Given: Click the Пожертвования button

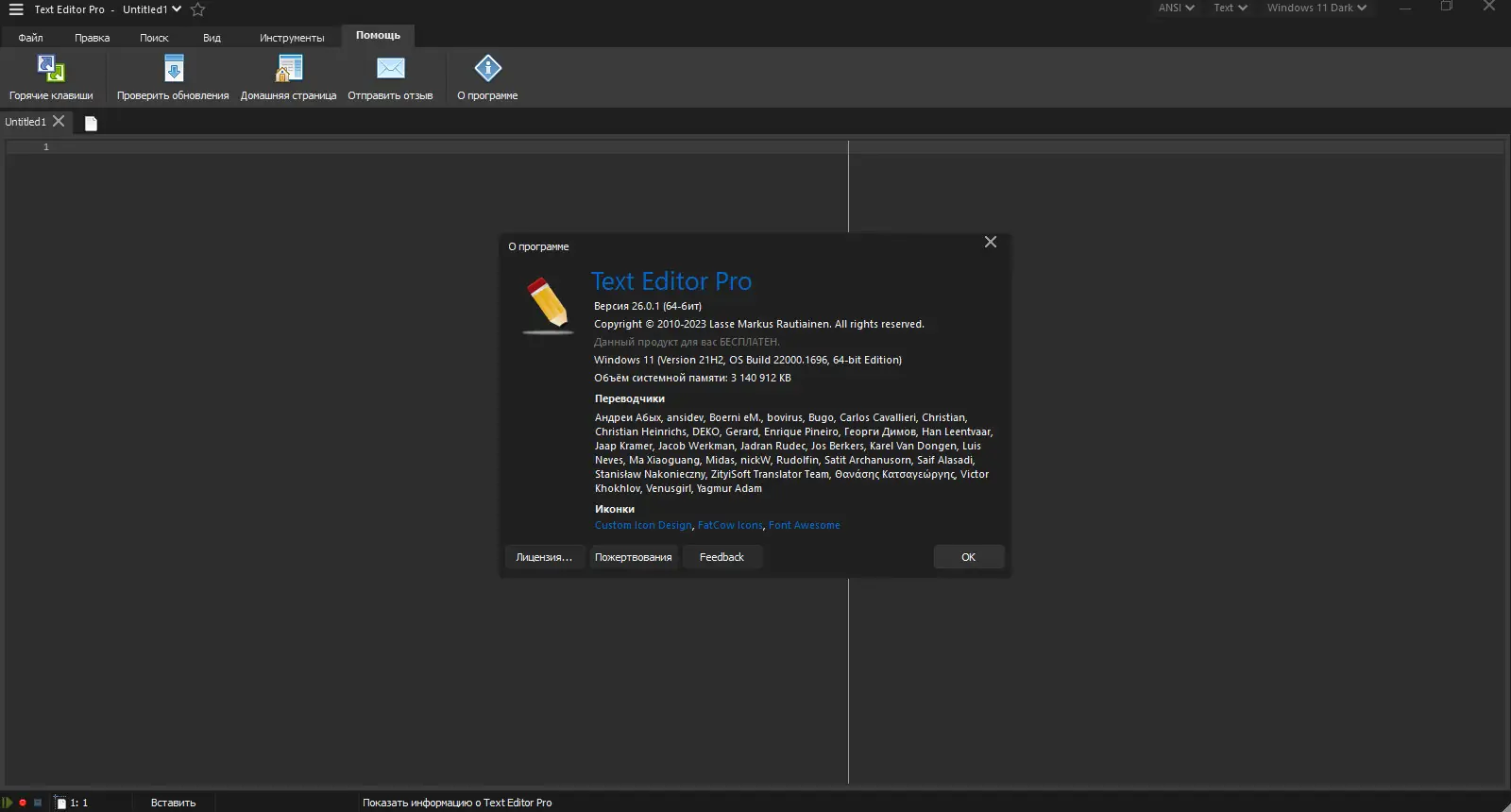Looking at the screenshot, I should 633,557.
